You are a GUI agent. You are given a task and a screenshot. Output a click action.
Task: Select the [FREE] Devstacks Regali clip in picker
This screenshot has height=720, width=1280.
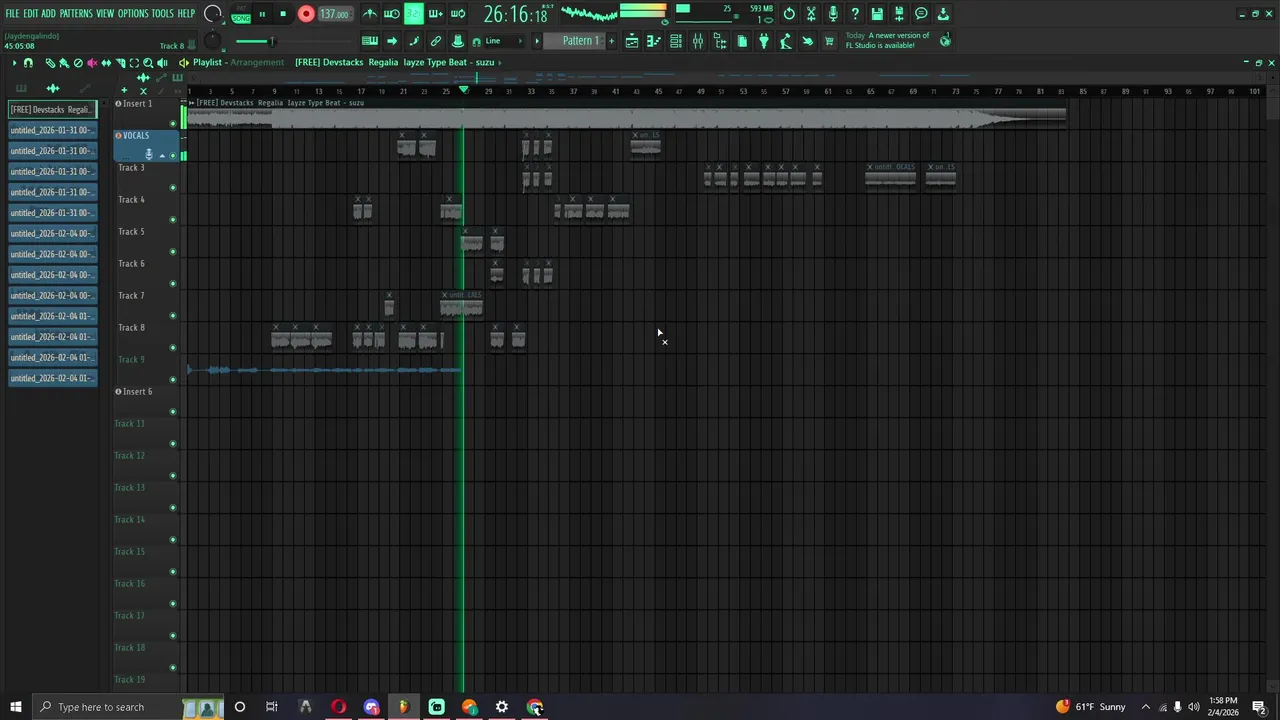tap(52, 109)
